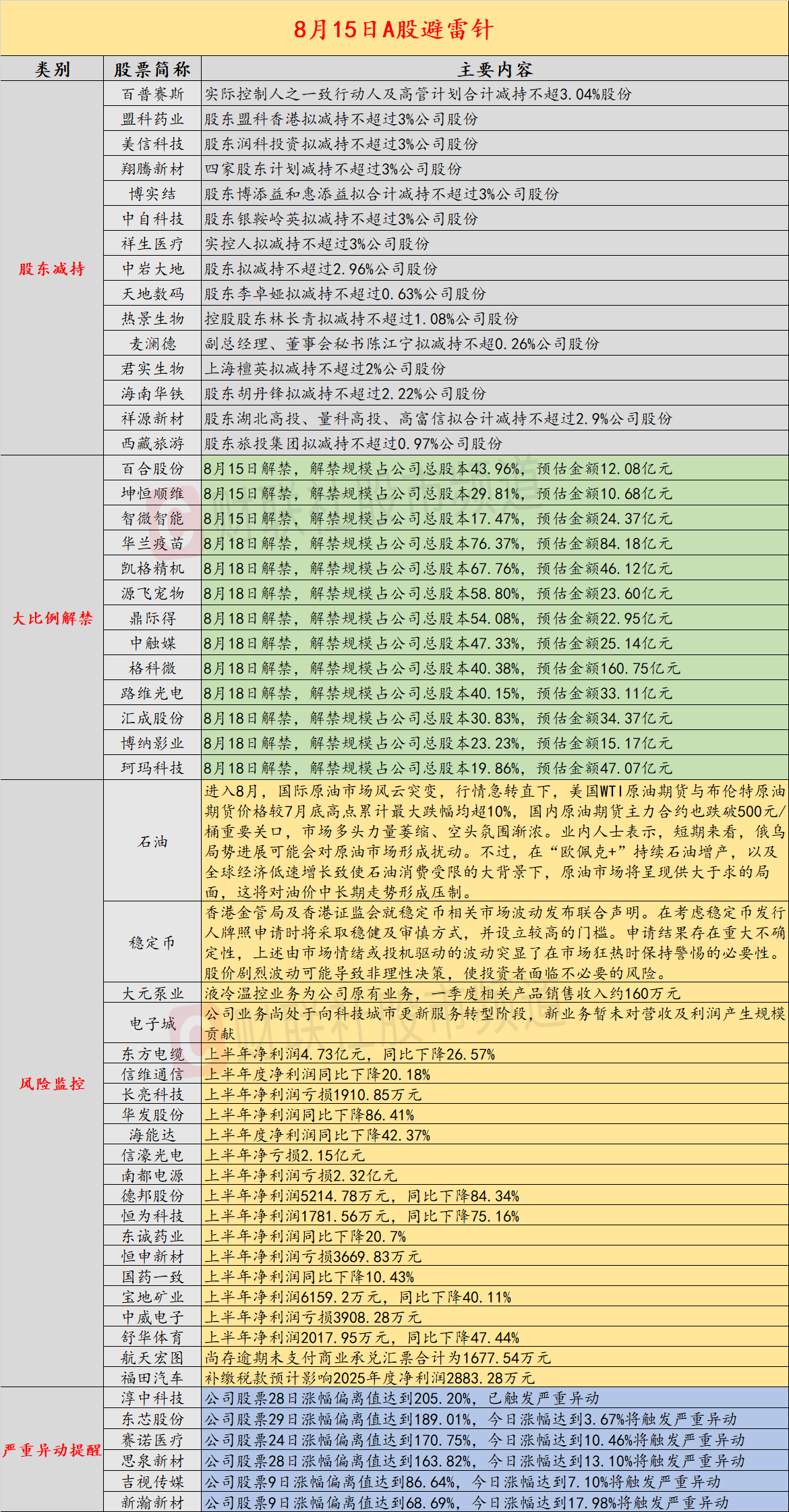Select stock name 路维光电
This screenshot has height=1512, width=789.
point(152,693)
